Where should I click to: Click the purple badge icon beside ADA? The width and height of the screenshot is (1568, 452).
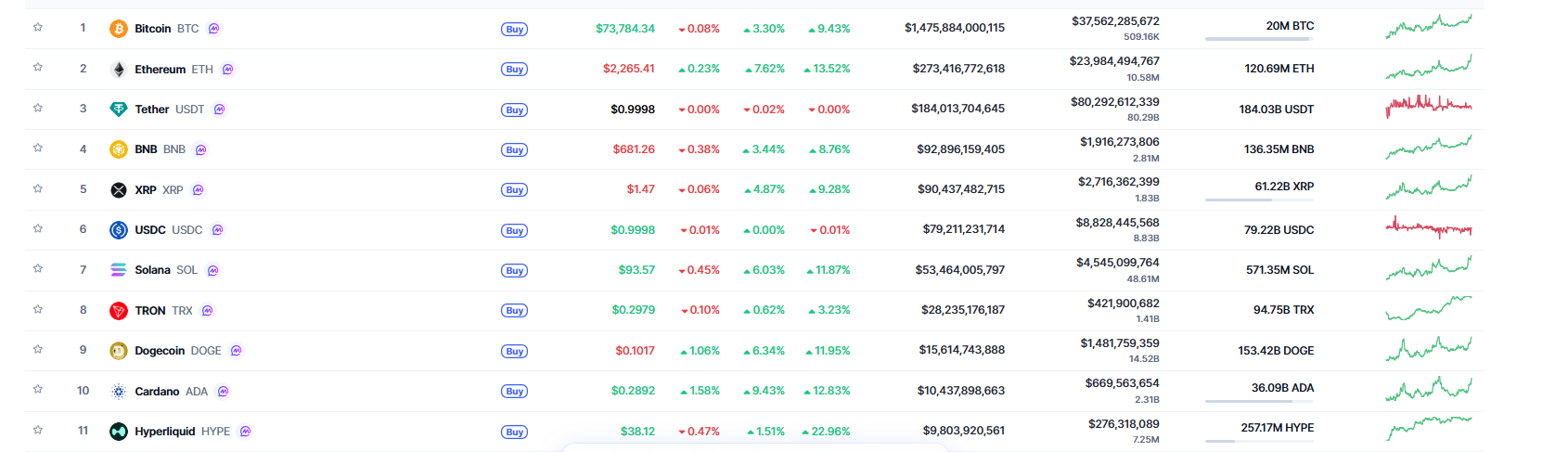point(224,392)
